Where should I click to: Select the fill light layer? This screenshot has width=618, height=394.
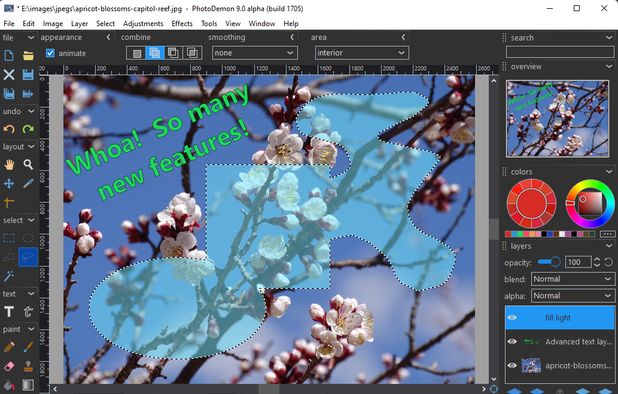(x=560, y=318)
